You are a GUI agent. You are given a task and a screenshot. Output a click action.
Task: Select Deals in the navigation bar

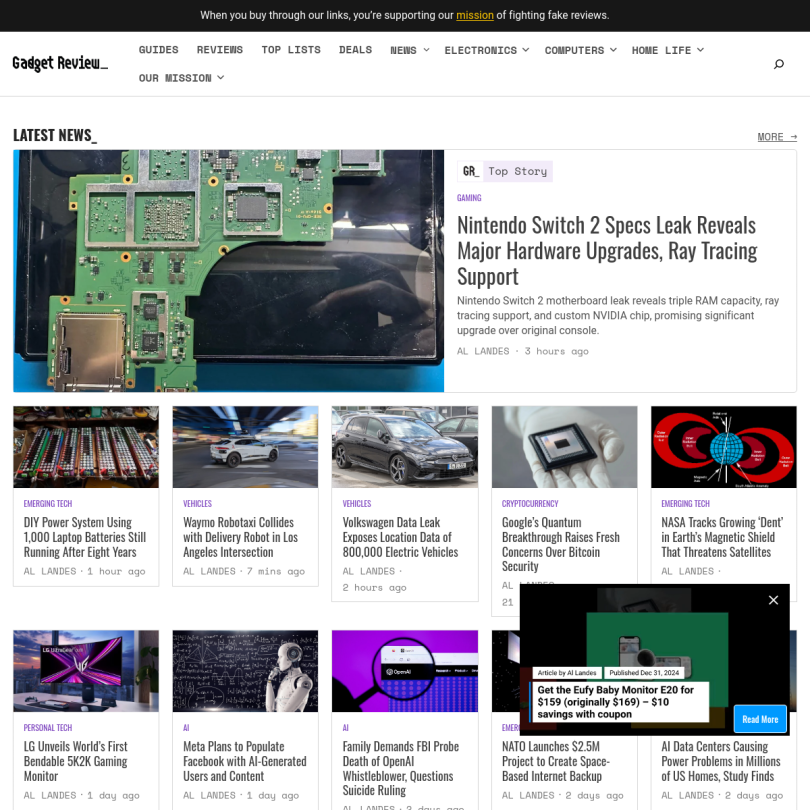point(355,50)
